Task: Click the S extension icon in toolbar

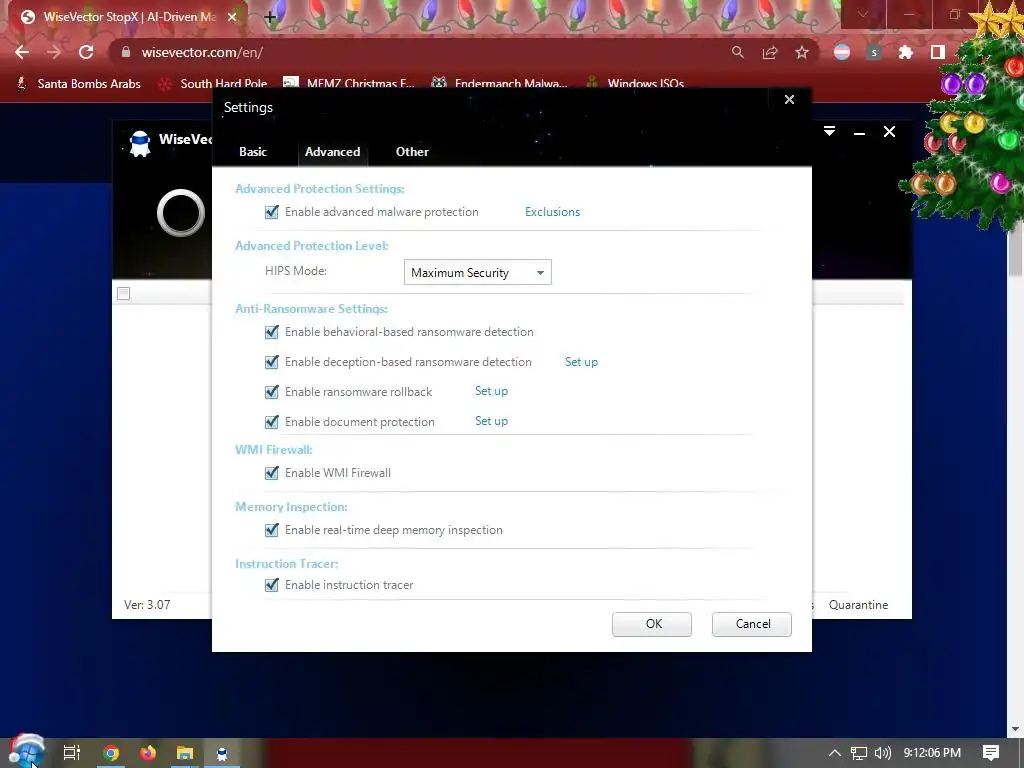Action: [x=874, y=52]
